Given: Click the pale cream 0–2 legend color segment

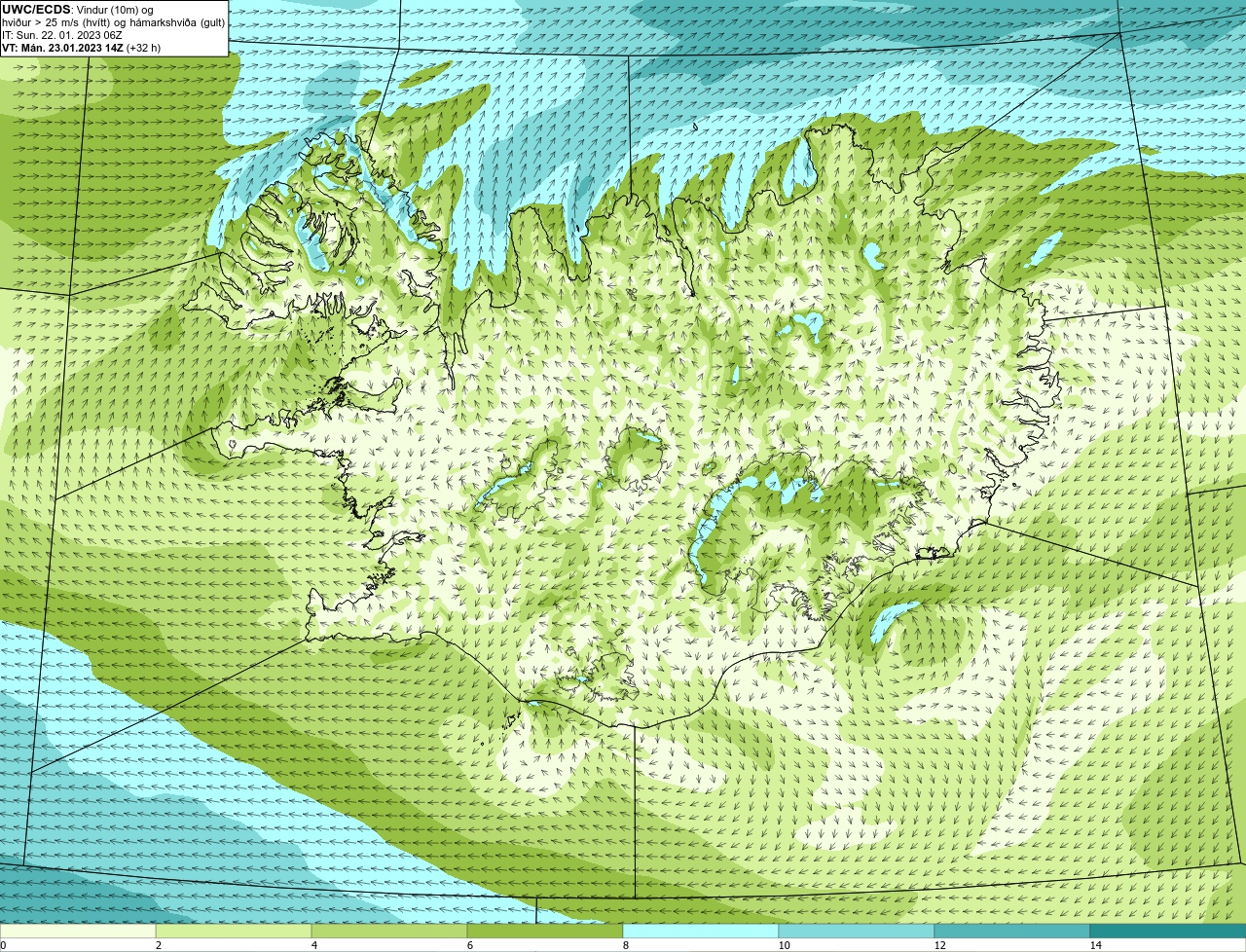Looking at the screenshot, I should coord(78,931).
